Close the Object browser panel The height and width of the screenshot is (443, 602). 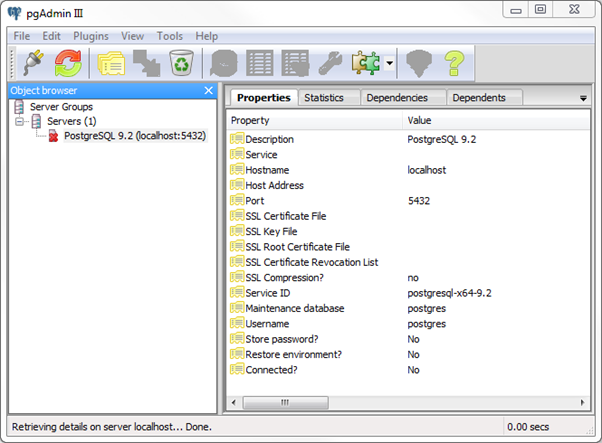pyautogui.click(x=208, y=91)
